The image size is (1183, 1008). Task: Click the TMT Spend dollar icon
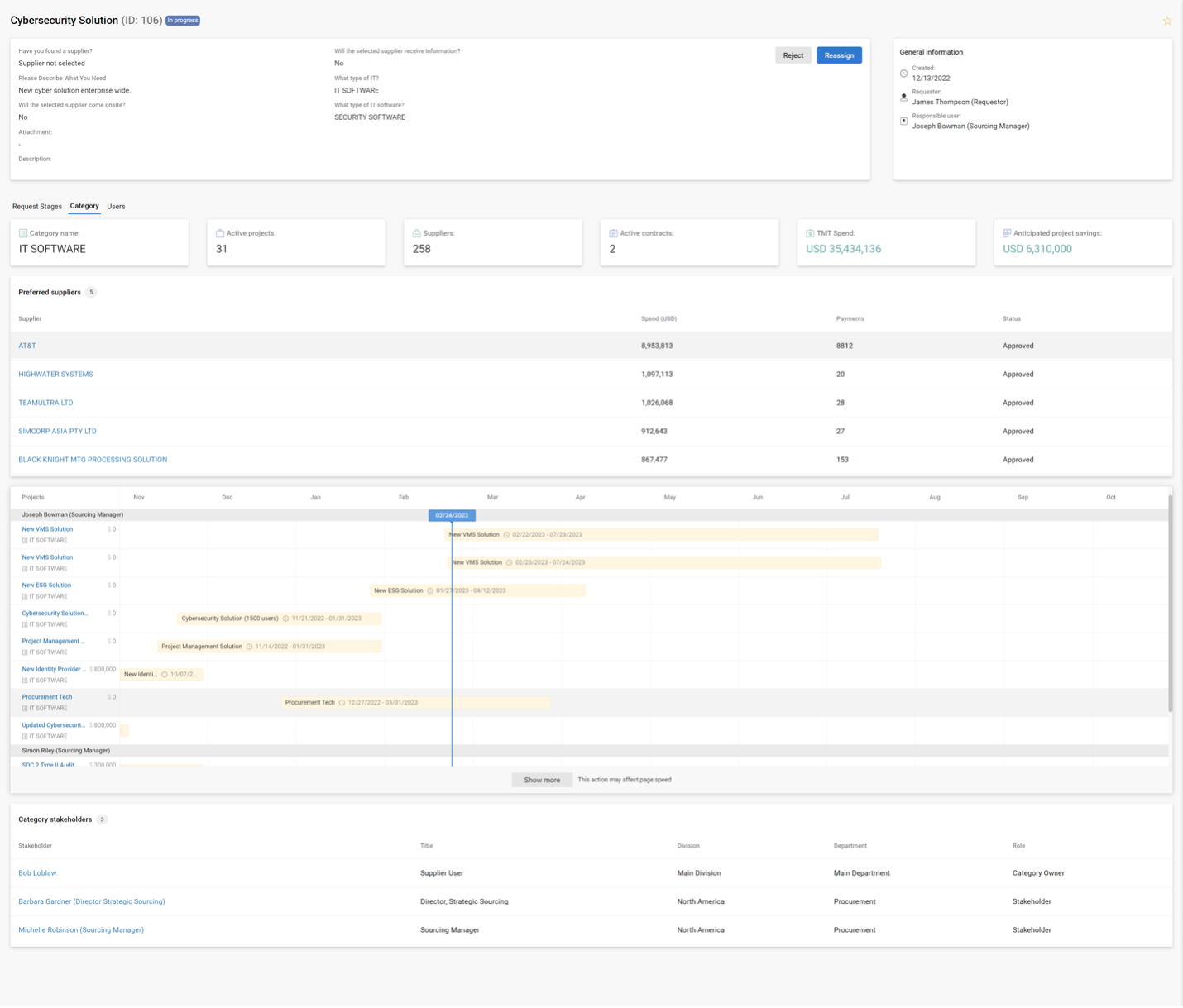tap(810, 233)
